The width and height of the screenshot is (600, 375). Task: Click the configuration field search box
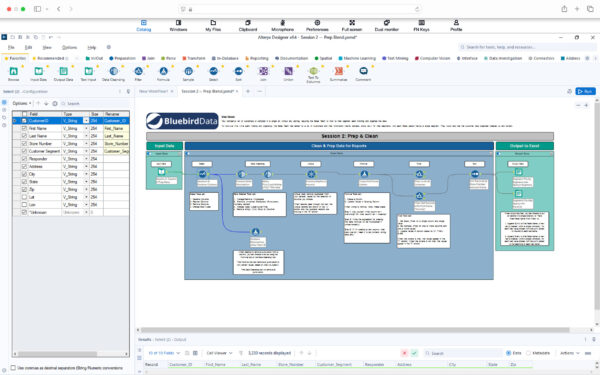(x=94, y=103)
